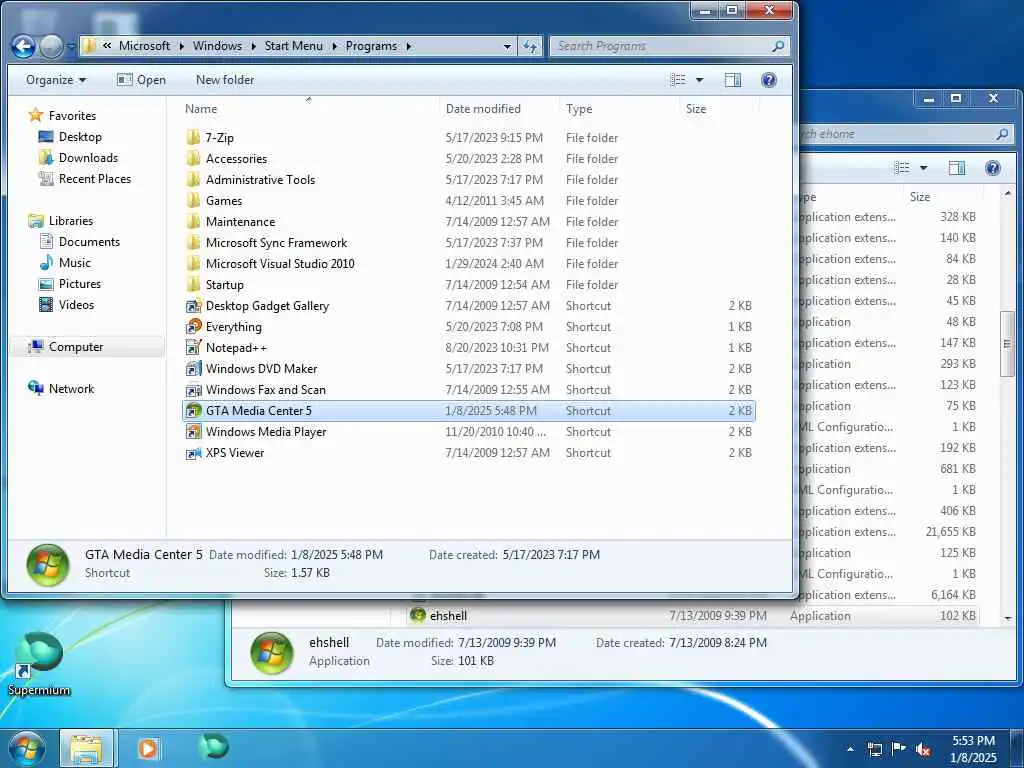Select the Notepad++ shortcut

tap(236, 347)
